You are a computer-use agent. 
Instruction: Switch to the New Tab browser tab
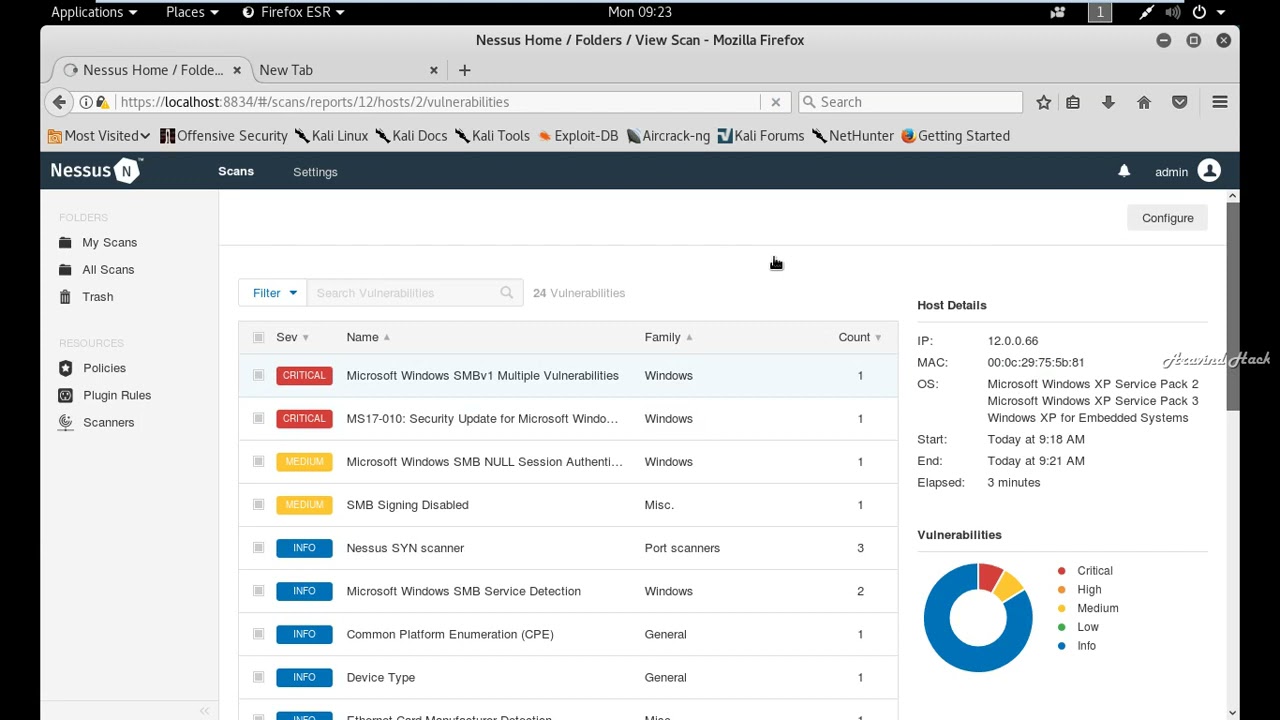pyautogui.click(x=346, y=70)
